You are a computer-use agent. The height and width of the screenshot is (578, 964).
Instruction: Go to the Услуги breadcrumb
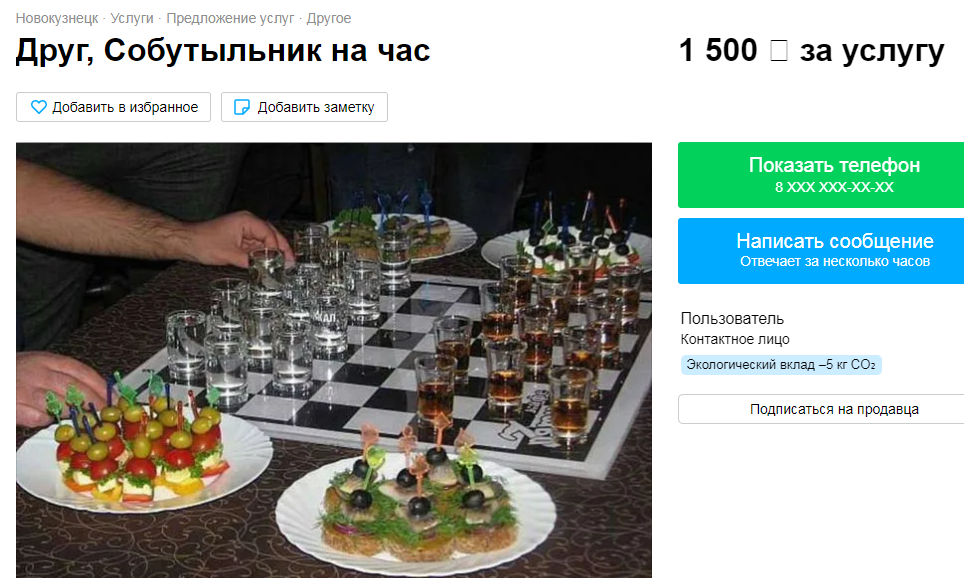click(132, 18)
